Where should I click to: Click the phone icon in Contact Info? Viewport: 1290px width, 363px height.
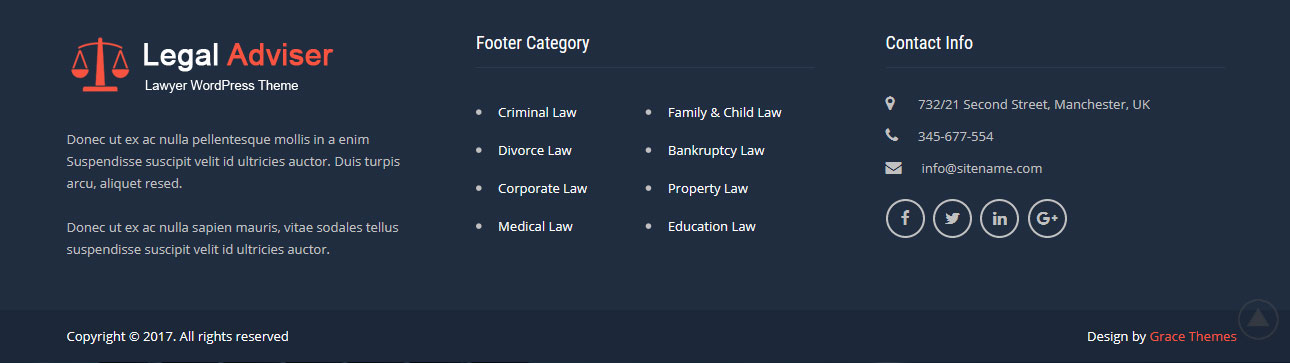point(891,135)
